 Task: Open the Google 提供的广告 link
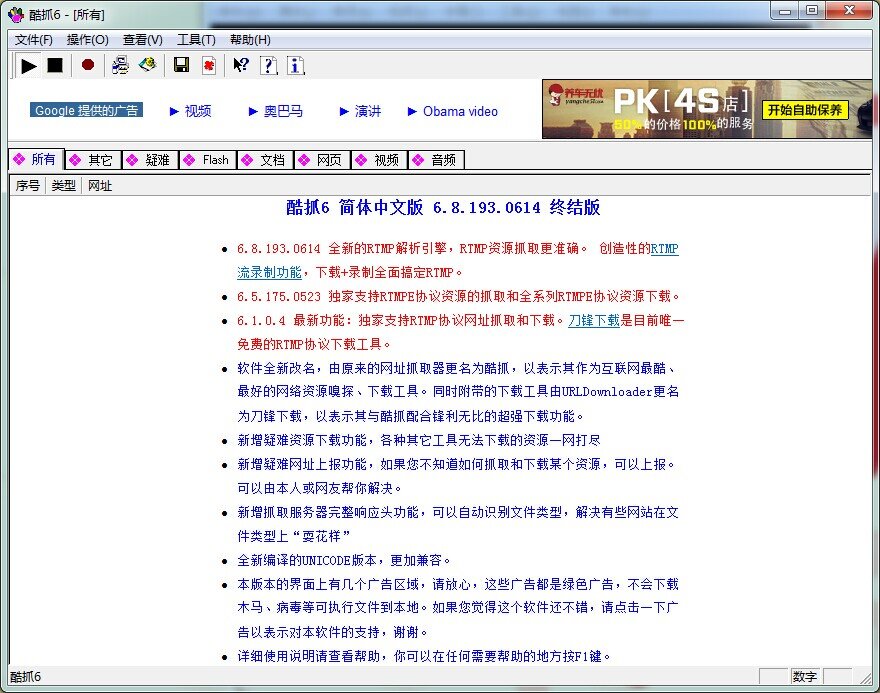pos(86,111)
